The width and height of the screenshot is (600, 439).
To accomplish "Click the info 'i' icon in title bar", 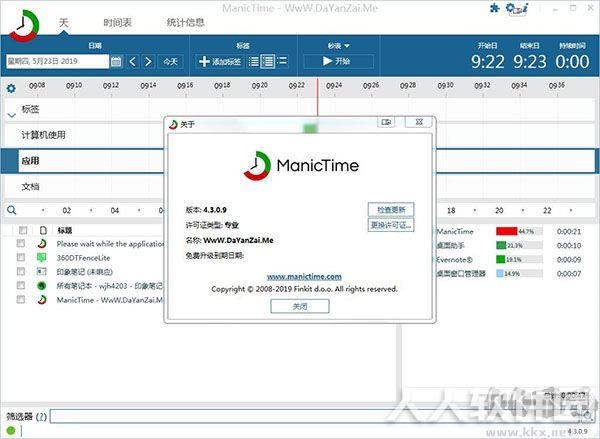I will pos(525,8).
